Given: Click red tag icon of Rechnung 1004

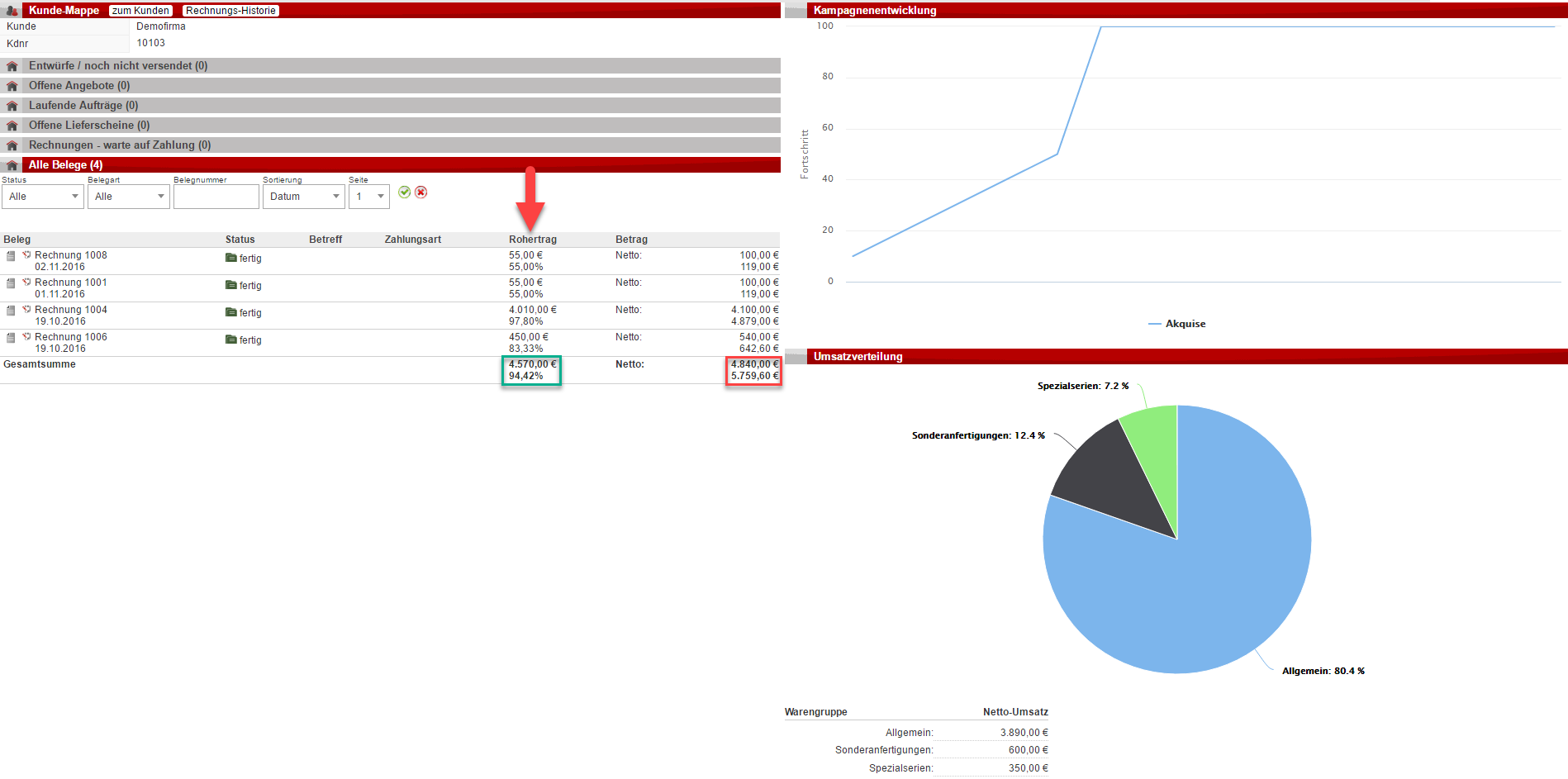Looking at the screenshot, I should (x=26, y=310).
